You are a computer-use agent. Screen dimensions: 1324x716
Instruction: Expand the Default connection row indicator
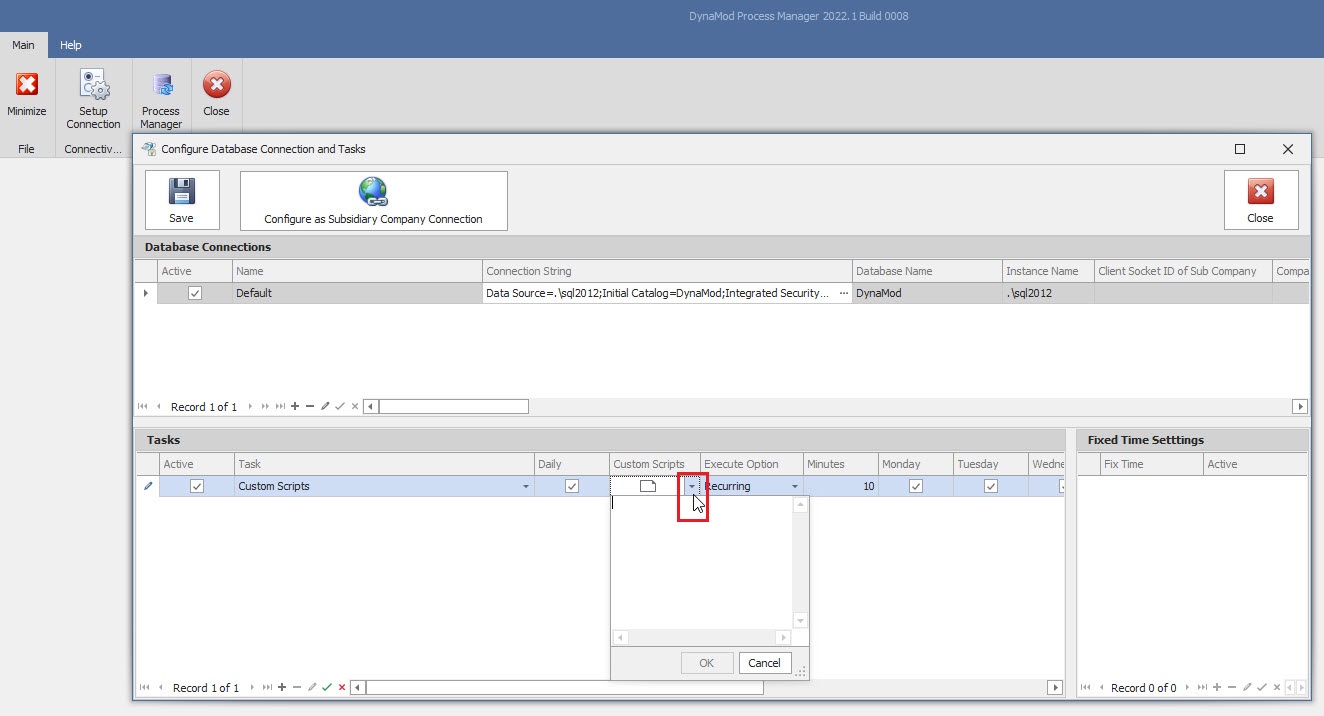[x=147, y=293]
